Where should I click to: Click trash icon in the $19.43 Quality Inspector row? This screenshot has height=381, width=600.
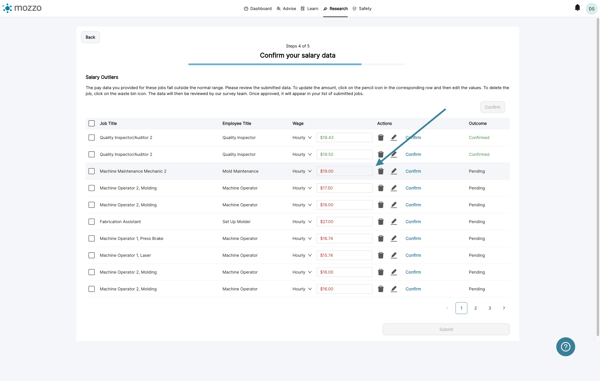coord(380,137)
